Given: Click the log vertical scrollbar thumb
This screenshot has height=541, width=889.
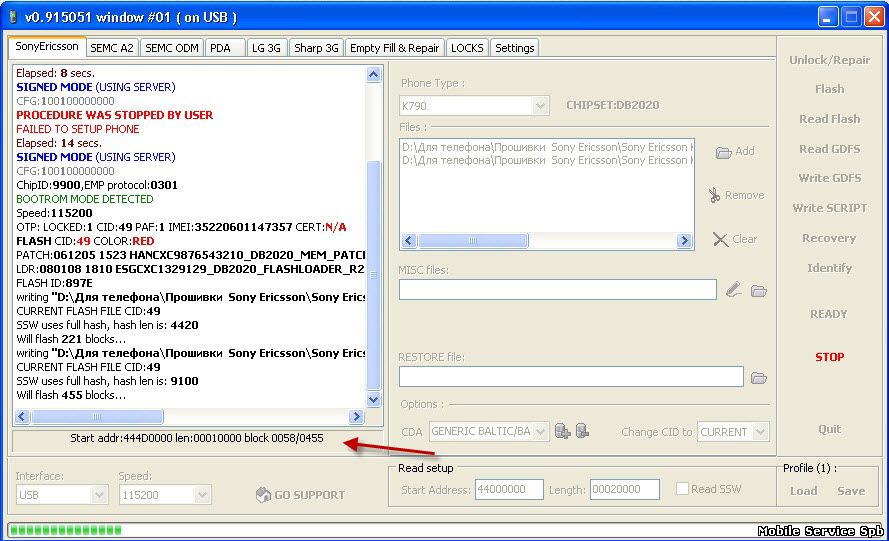Looking at the screenshot, I should click(374, 275).
